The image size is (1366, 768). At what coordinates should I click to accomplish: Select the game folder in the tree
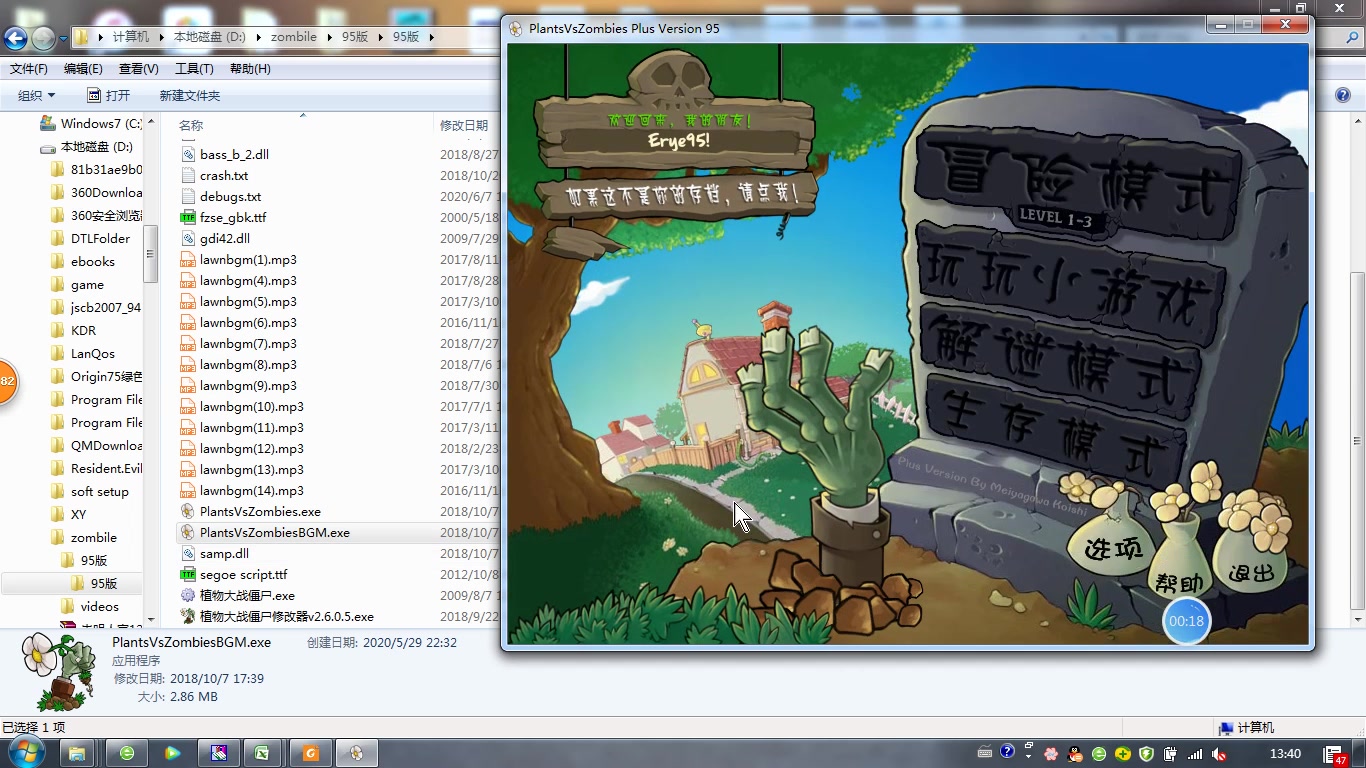[x=87, y=284]
